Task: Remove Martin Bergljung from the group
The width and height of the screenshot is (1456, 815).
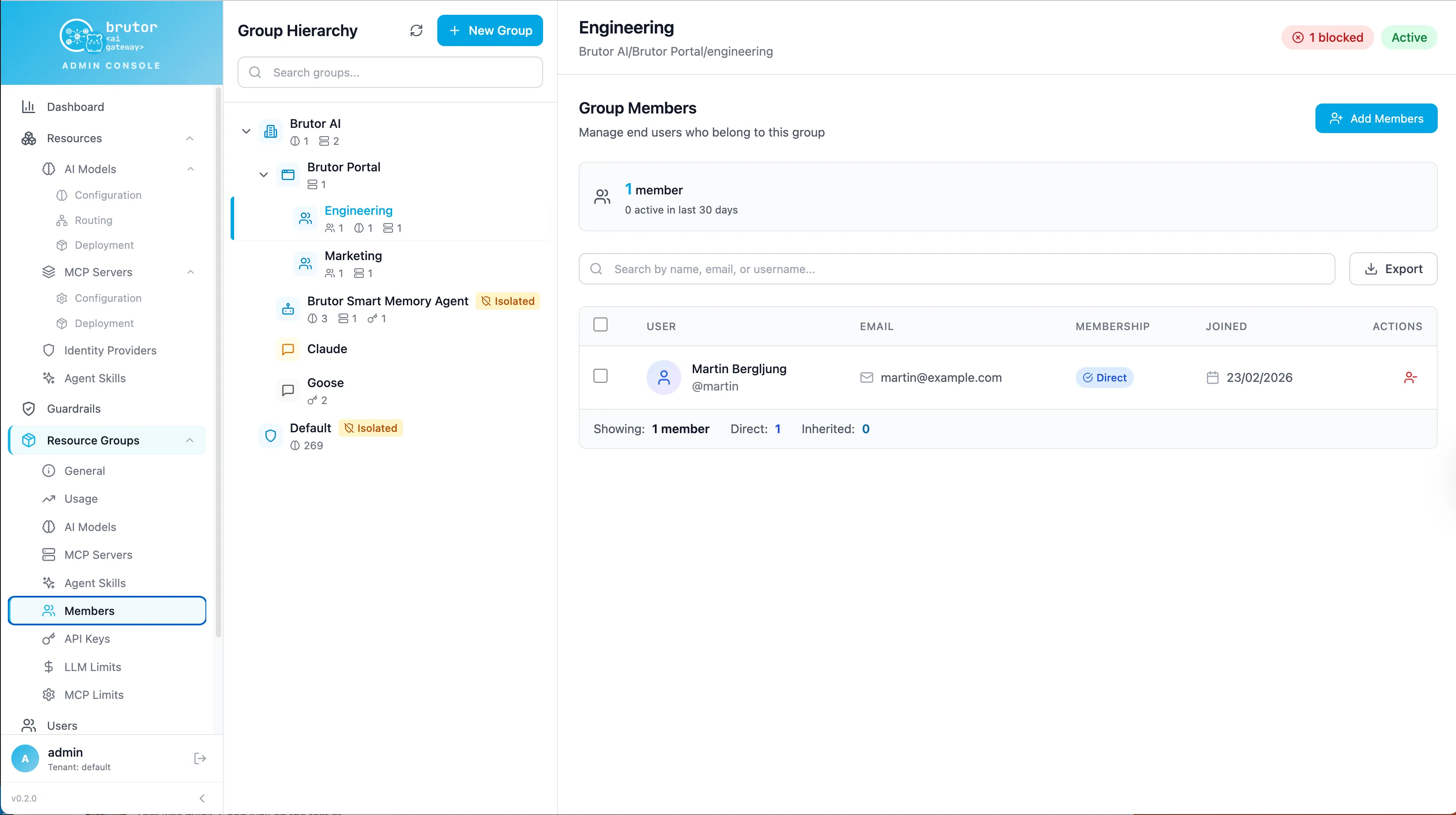Action: 1410,377
